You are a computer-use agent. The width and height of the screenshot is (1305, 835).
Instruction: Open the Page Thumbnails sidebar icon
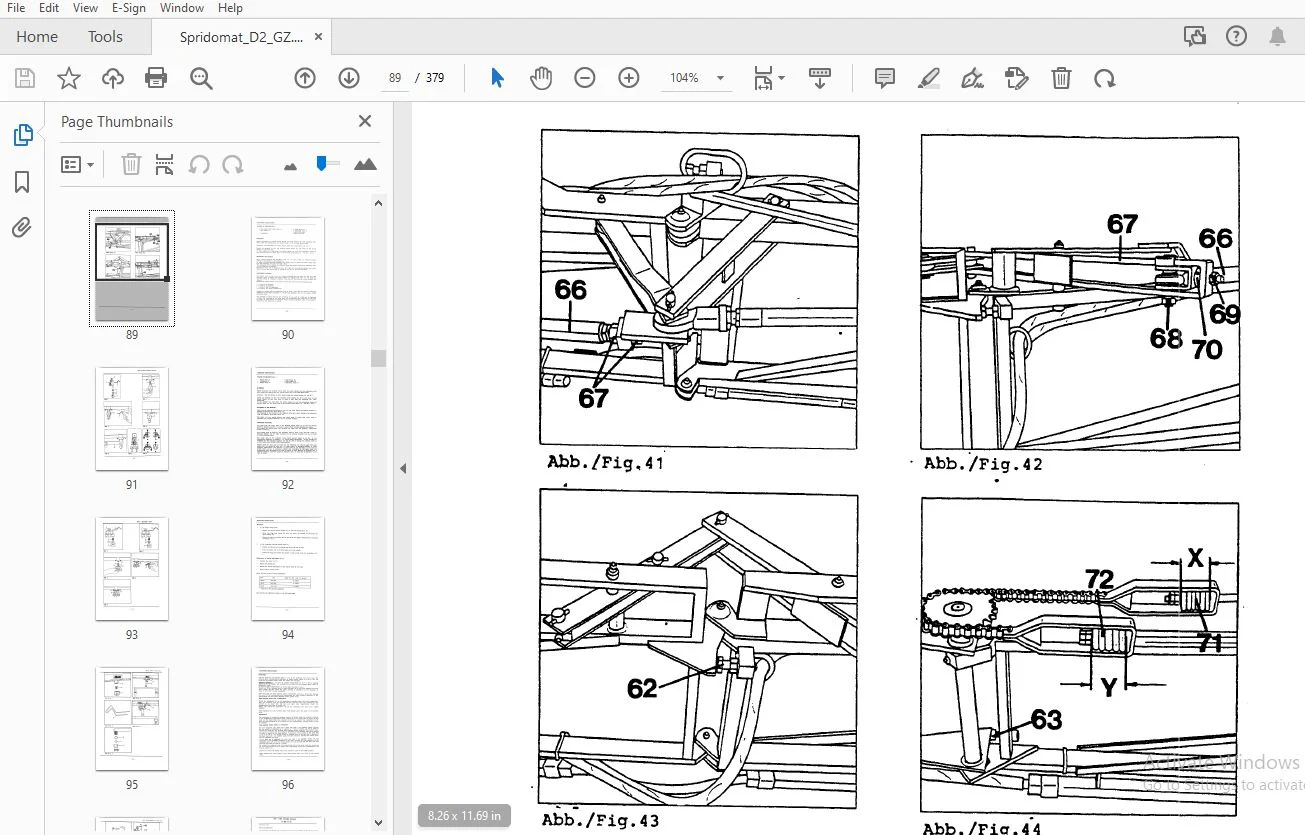22,135
